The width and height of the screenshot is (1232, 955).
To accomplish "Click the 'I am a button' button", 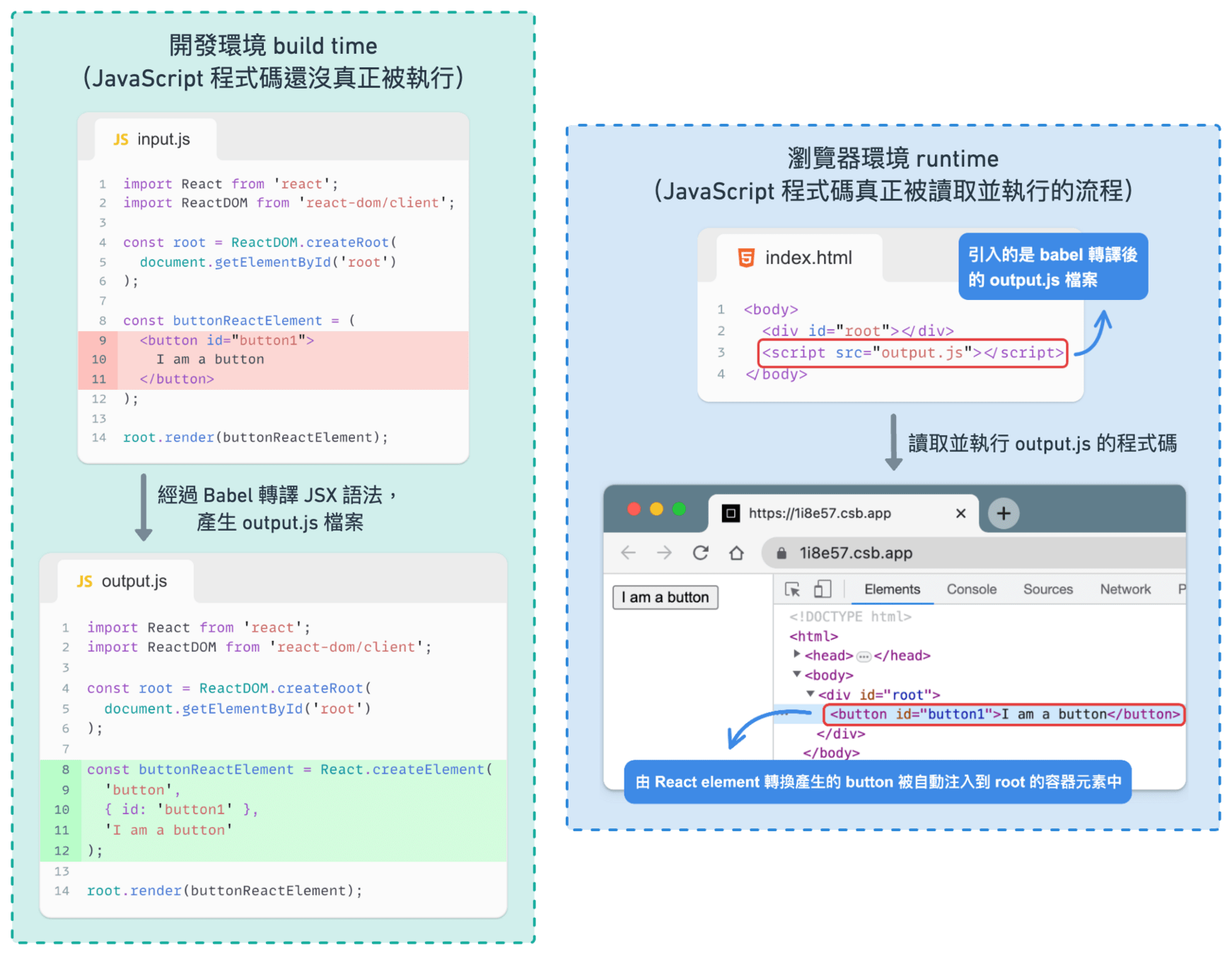I will [x=665, y=597].
